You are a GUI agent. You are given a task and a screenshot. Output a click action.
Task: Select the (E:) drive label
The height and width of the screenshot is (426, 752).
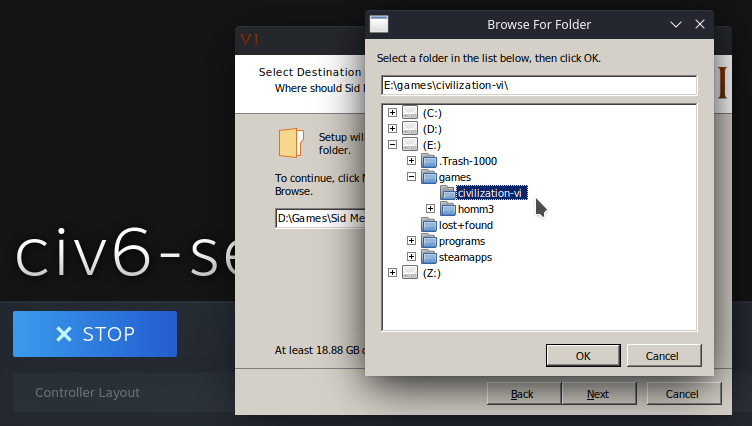tap(432, 145)
